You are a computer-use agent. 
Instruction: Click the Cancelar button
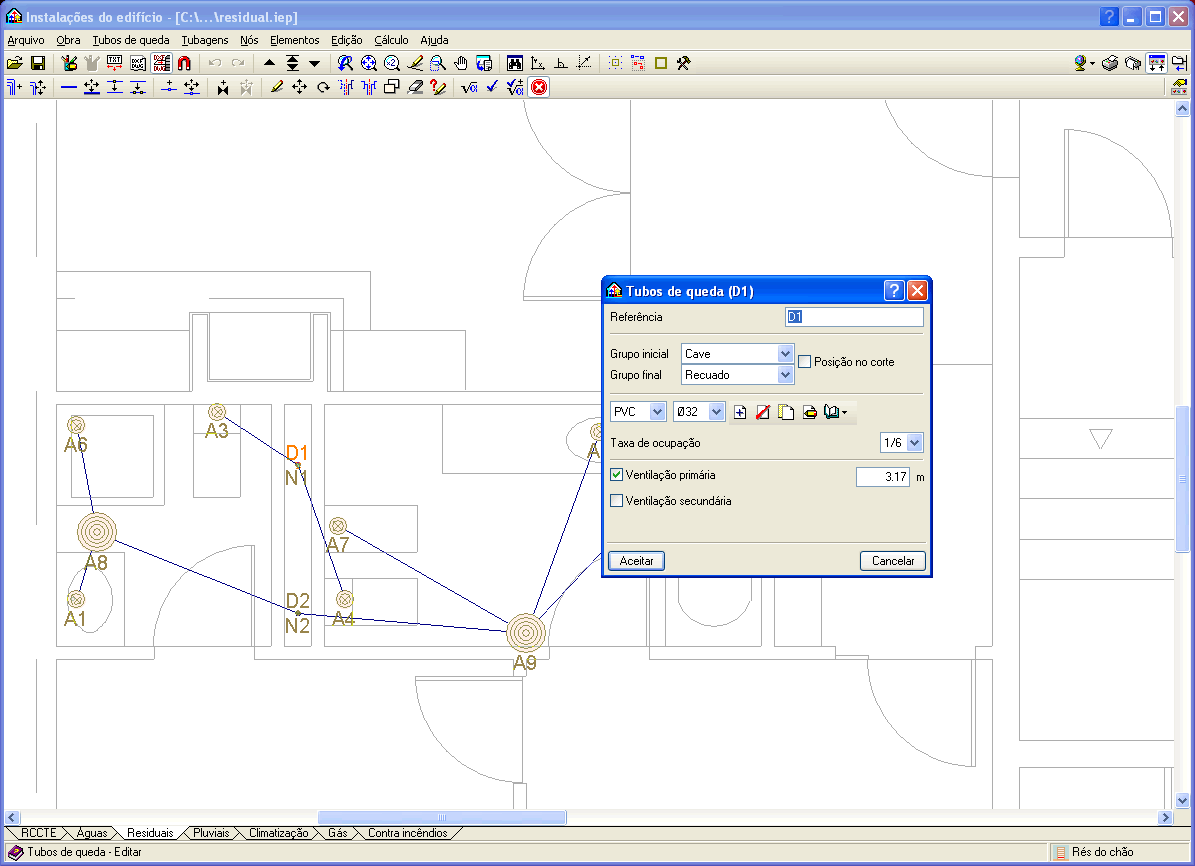893,561
